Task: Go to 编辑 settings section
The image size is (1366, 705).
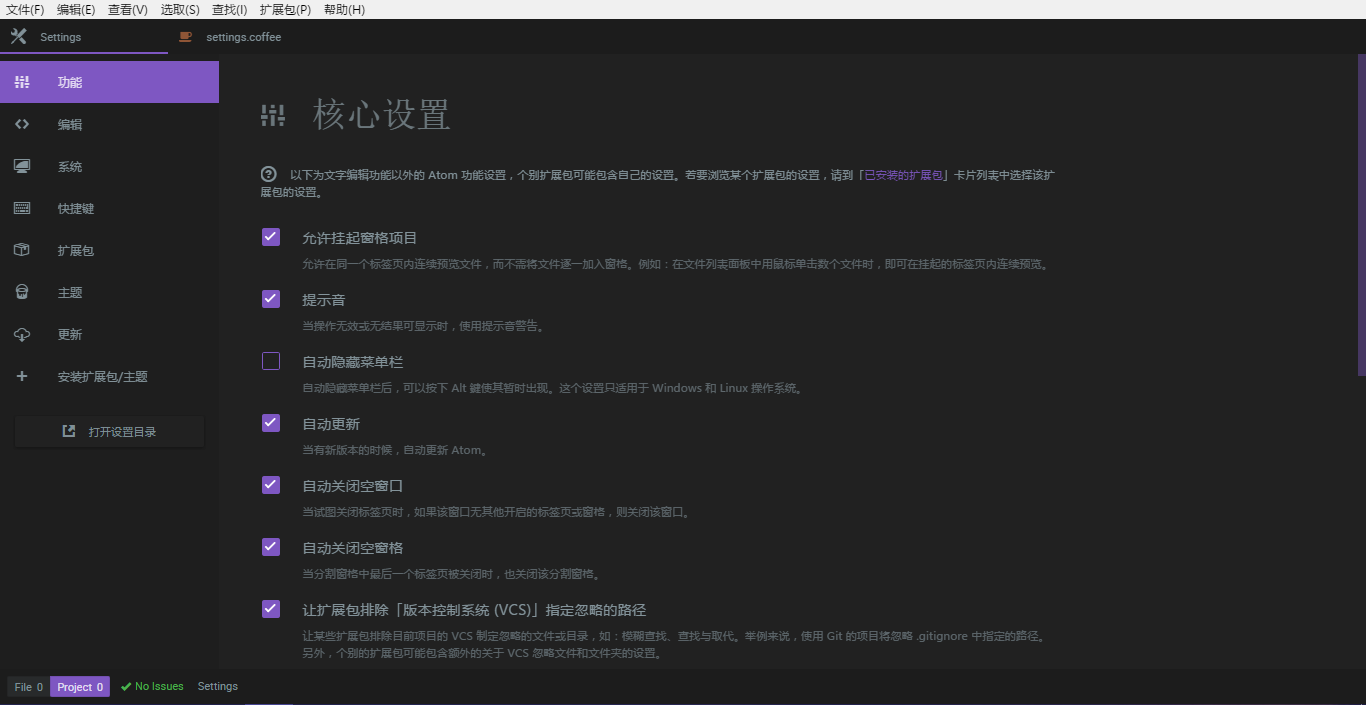Action: [x=109, y=124]
